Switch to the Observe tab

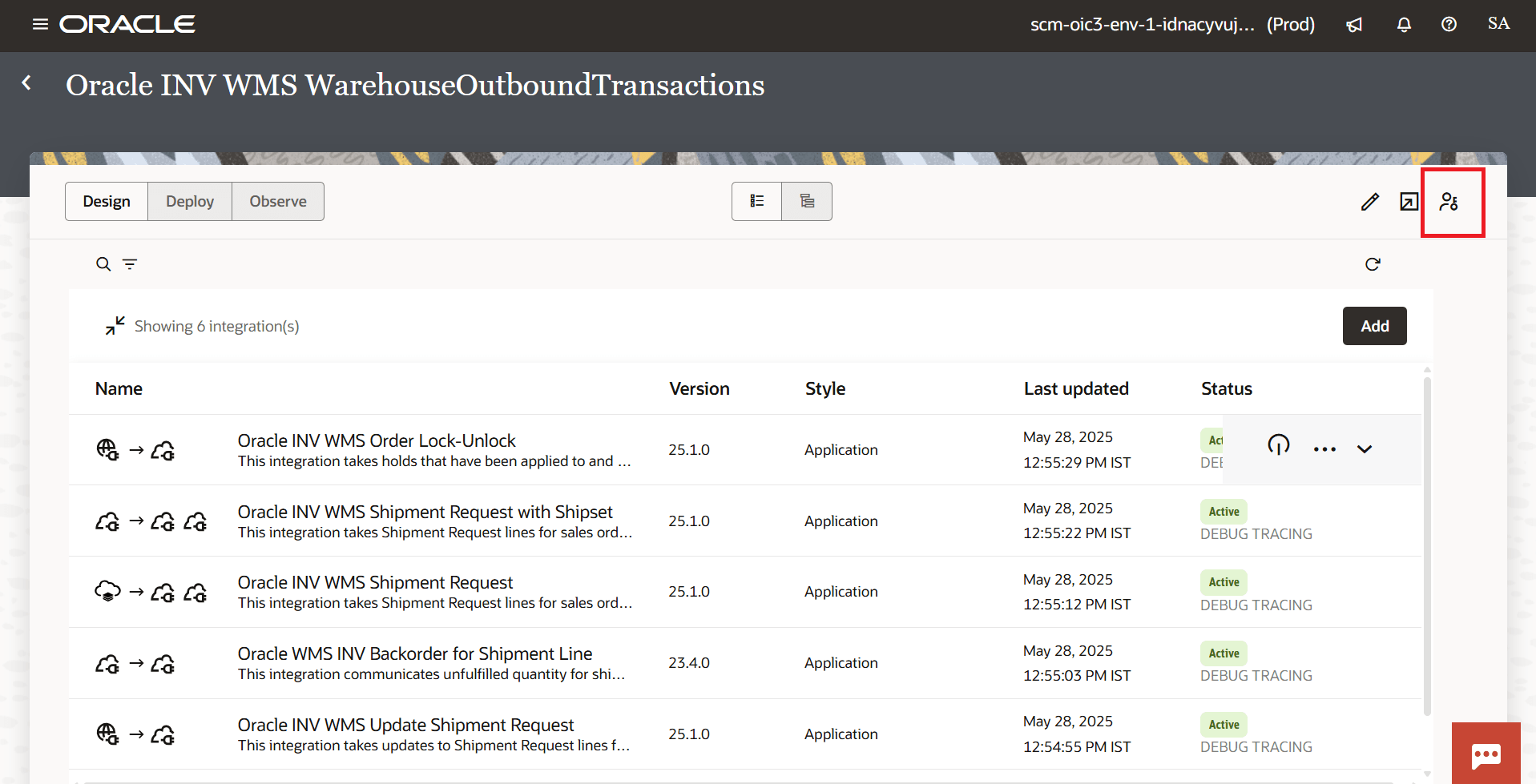click(277, 201)
